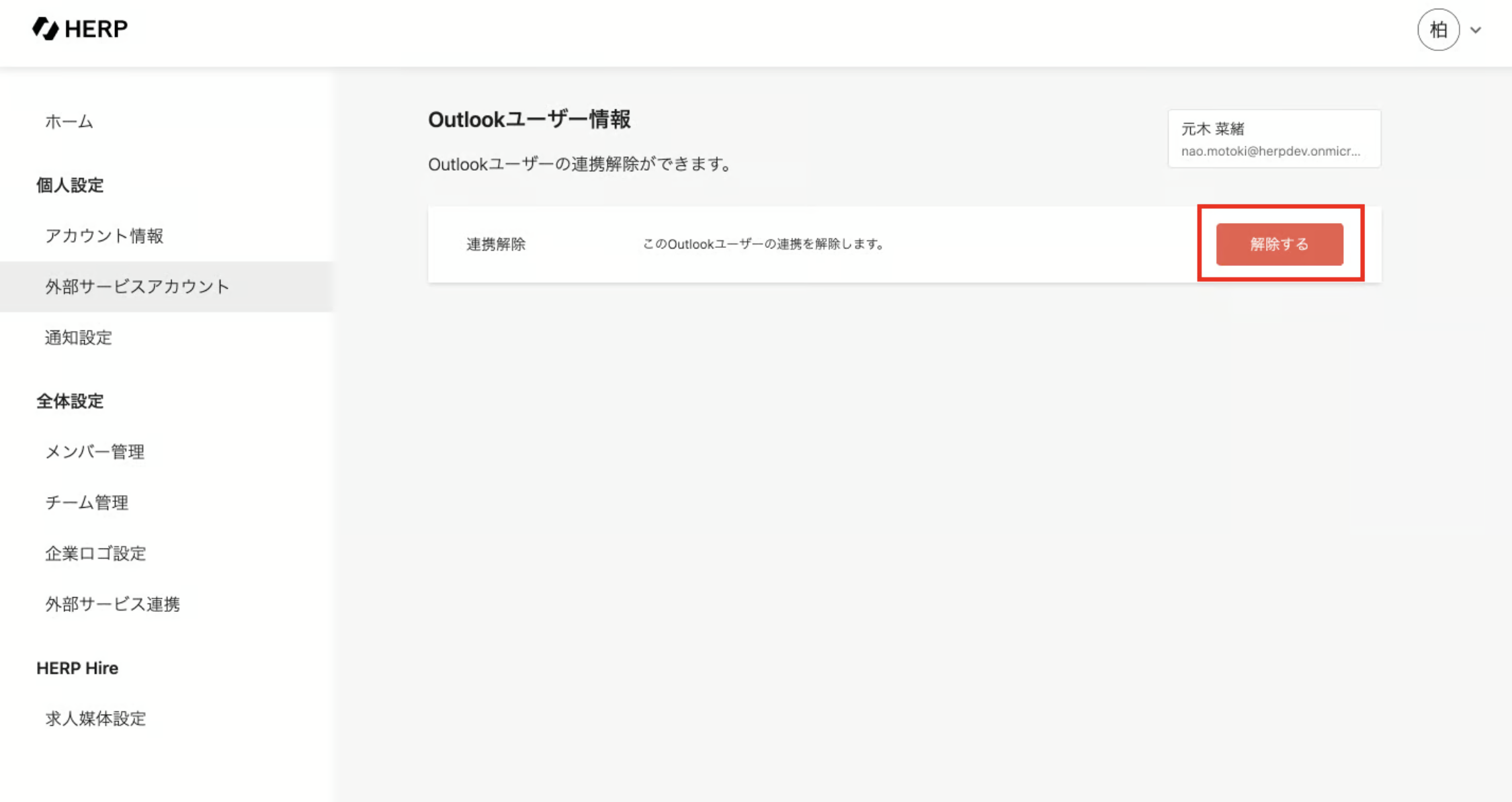Go to ホーム in sidebar

click(x=69, y=122)
